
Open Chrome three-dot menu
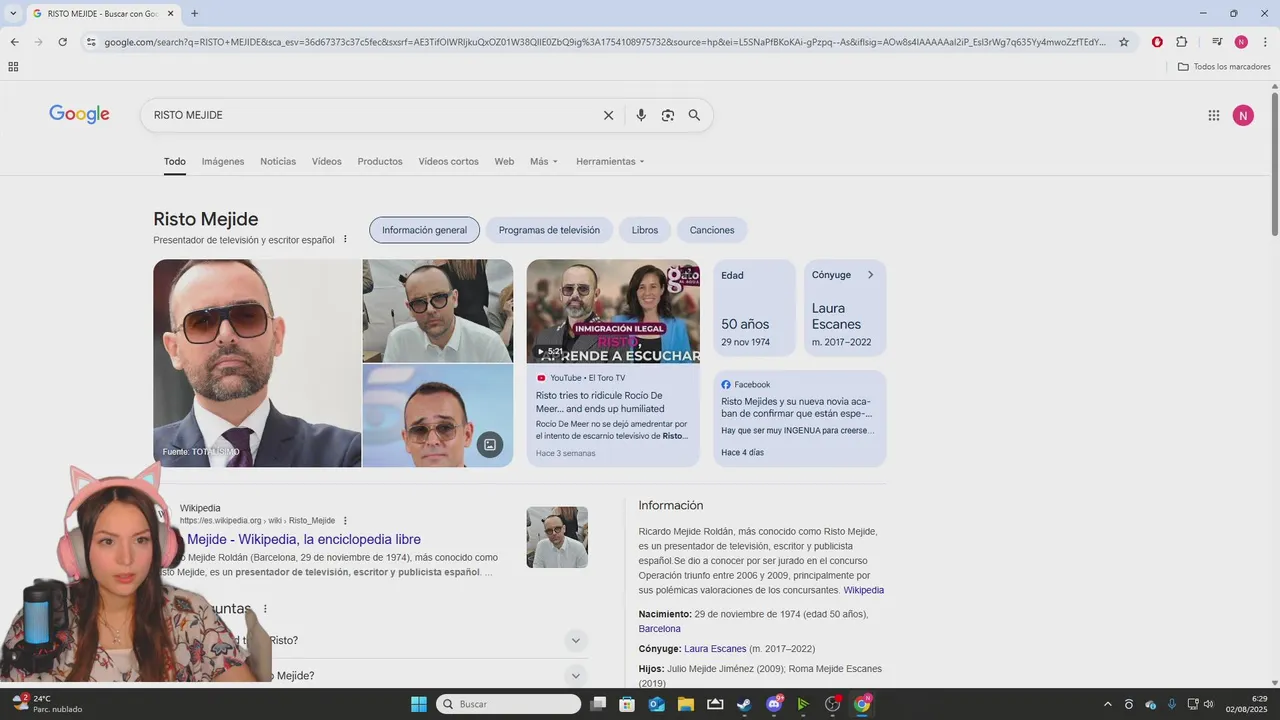[x=1265, y=42]
